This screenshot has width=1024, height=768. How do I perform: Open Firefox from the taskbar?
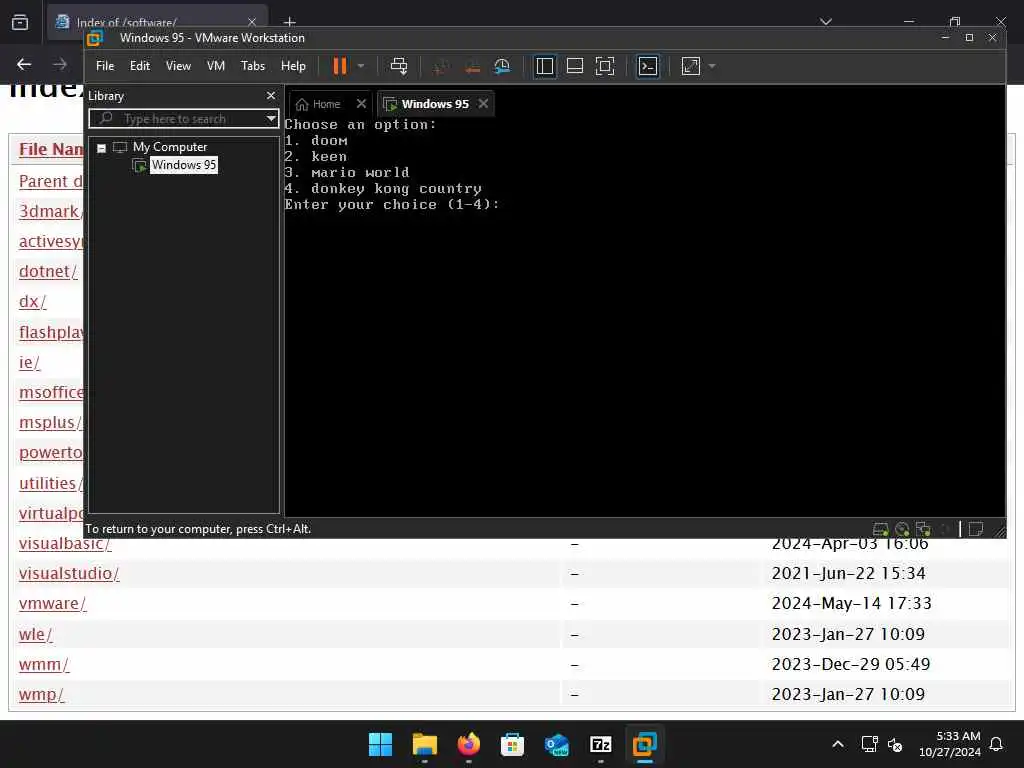tap(468, 744)
